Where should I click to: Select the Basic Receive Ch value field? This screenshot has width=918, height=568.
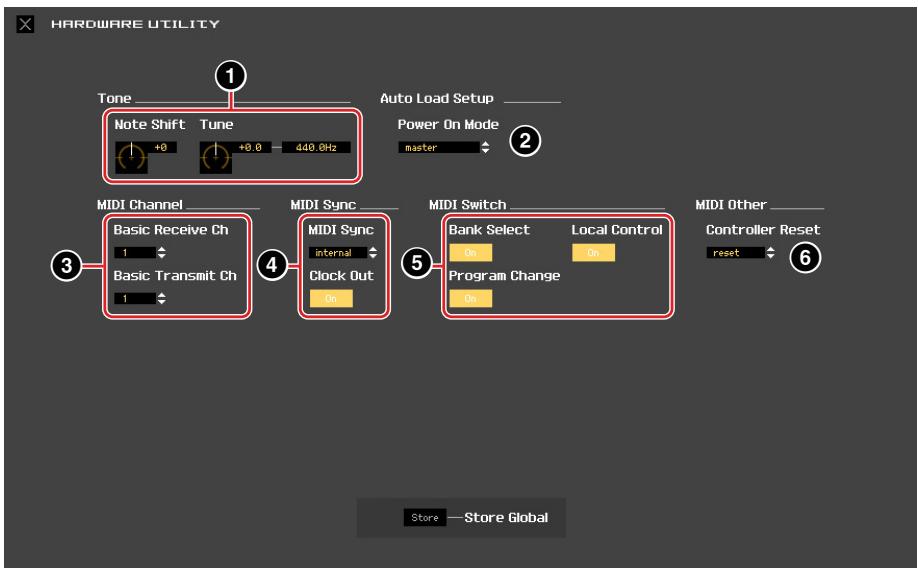[x=135, y=252]
